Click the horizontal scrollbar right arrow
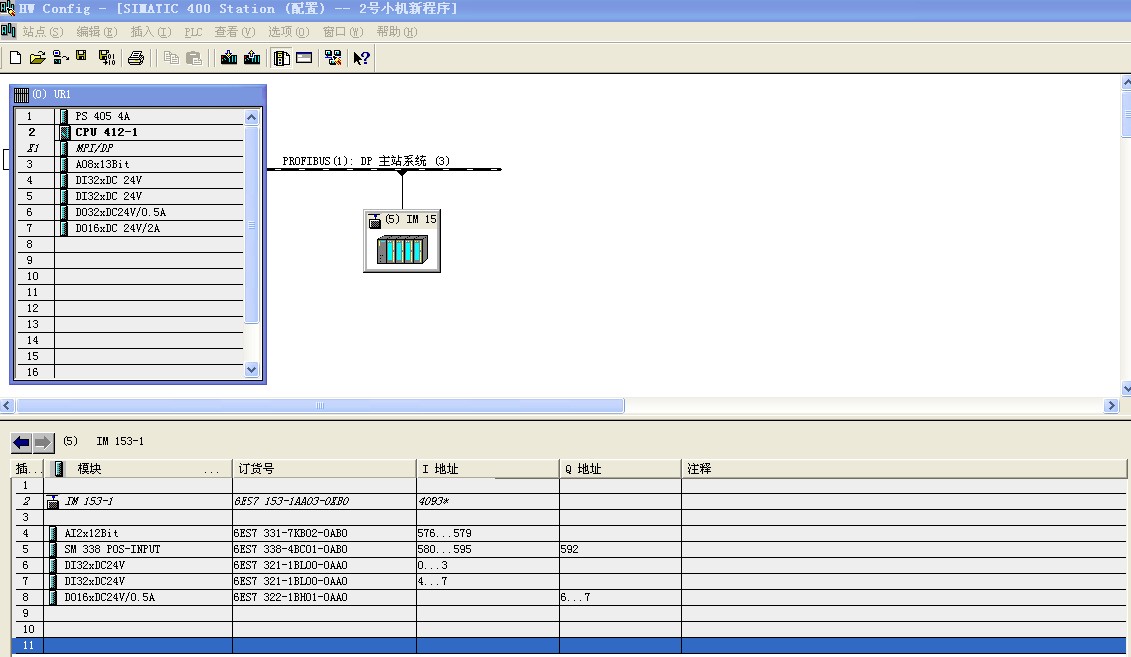The width and height of the screenshot is (1131, 657). coord(1111,406)
